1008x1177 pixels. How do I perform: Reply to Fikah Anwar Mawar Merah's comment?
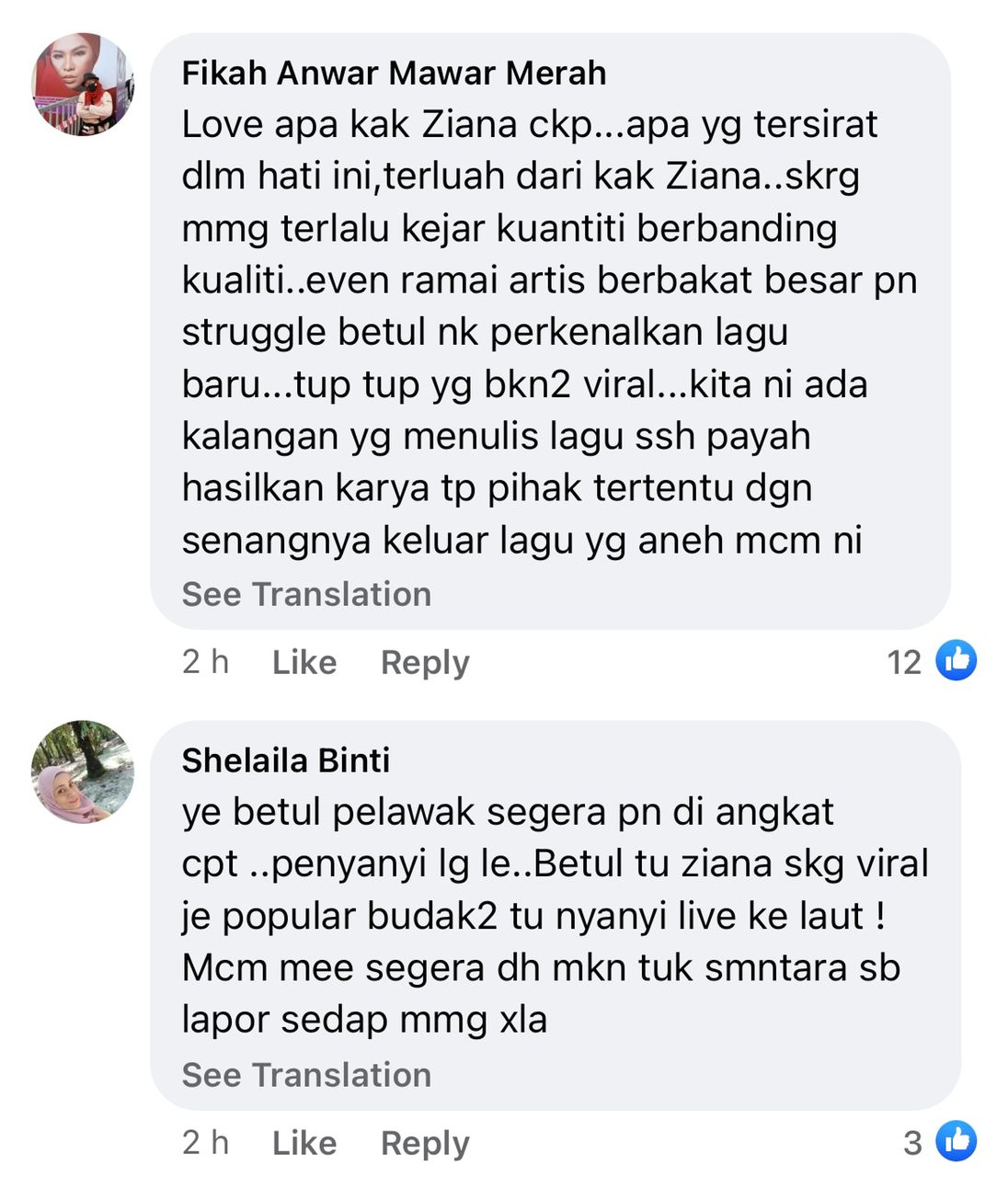425,662
